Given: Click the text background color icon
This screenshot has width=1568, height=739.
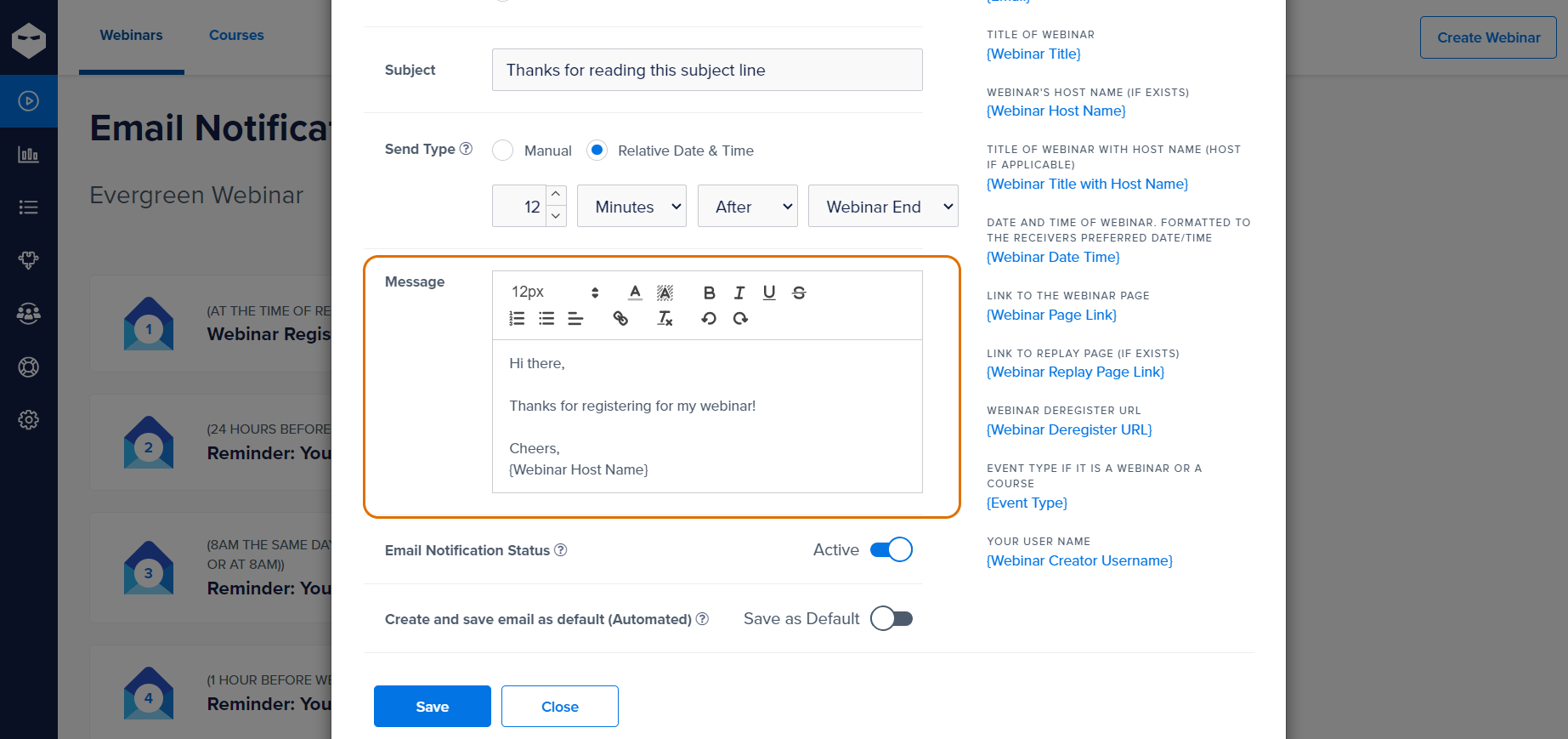Looking at the screenshot, I should 665,293.
